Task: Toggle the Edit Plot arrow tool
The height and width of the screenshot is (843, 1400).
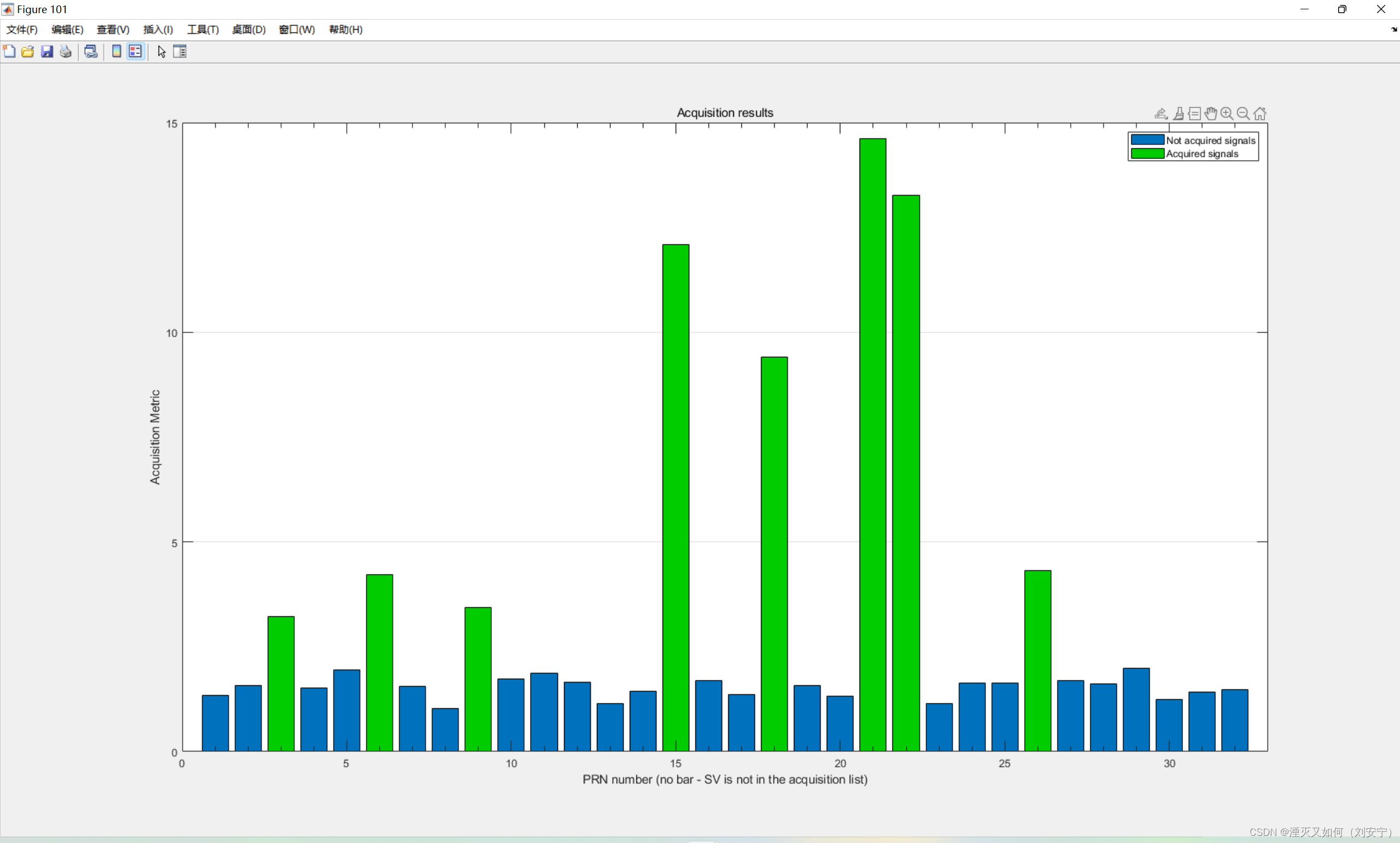Action: tap(162, 51)
